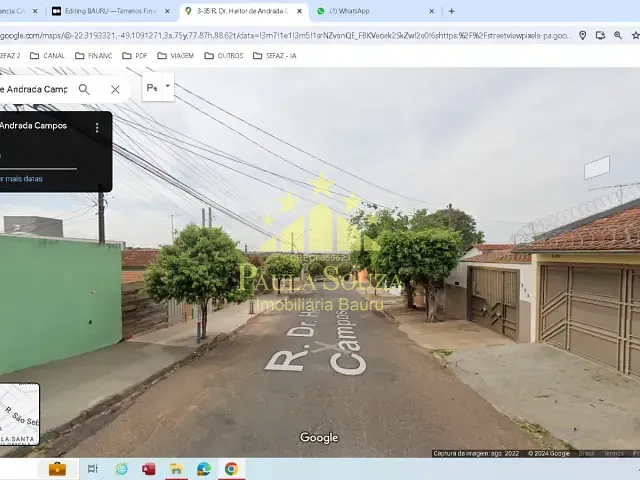640x480 pixels.
Task: Open the PDF bookmarks folder
Action: pos(135,56)
